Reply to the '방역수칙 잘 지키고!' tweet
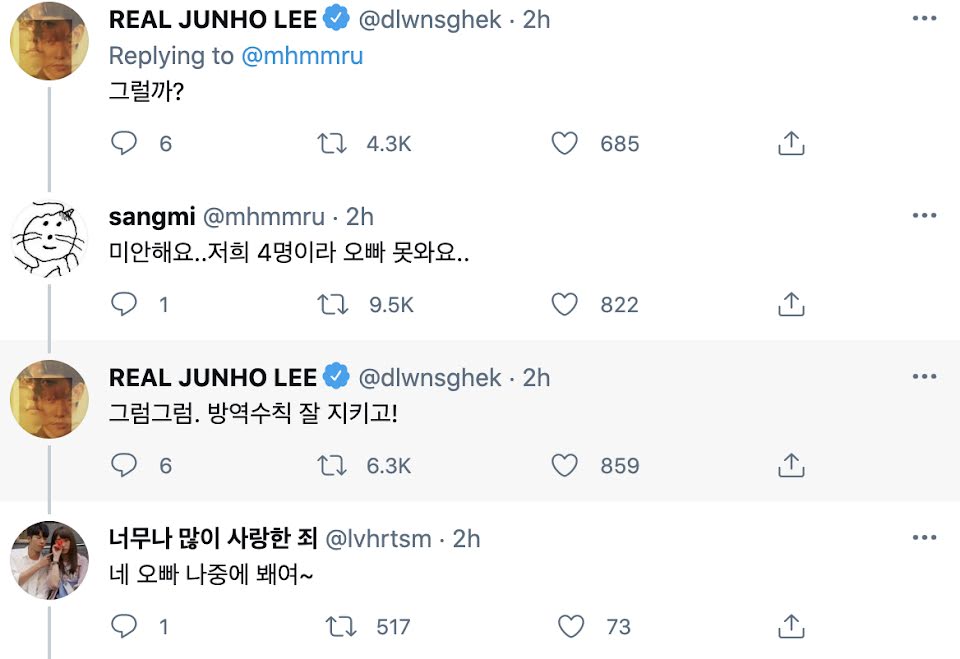The height and width of the screenshot is (659, 960). coord(123,465)
